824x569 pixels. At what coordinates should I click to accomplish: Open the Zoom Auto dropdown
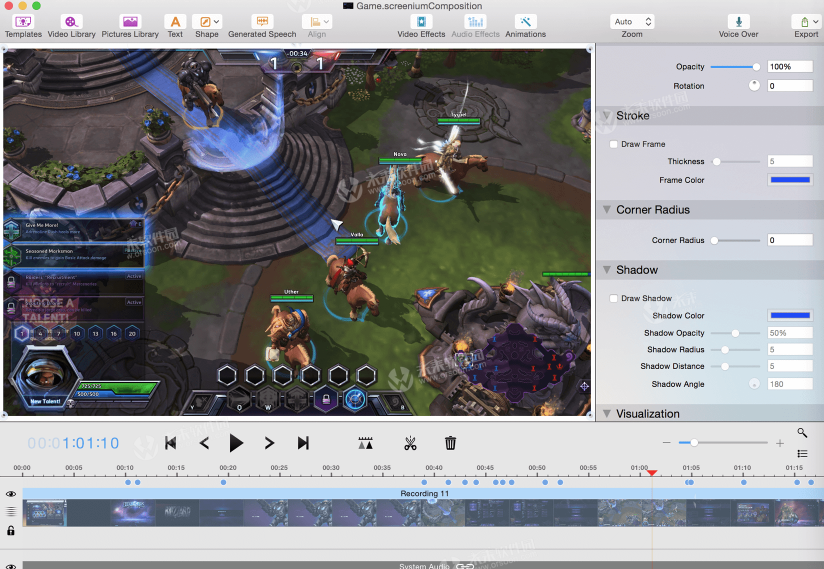(632, 21)
